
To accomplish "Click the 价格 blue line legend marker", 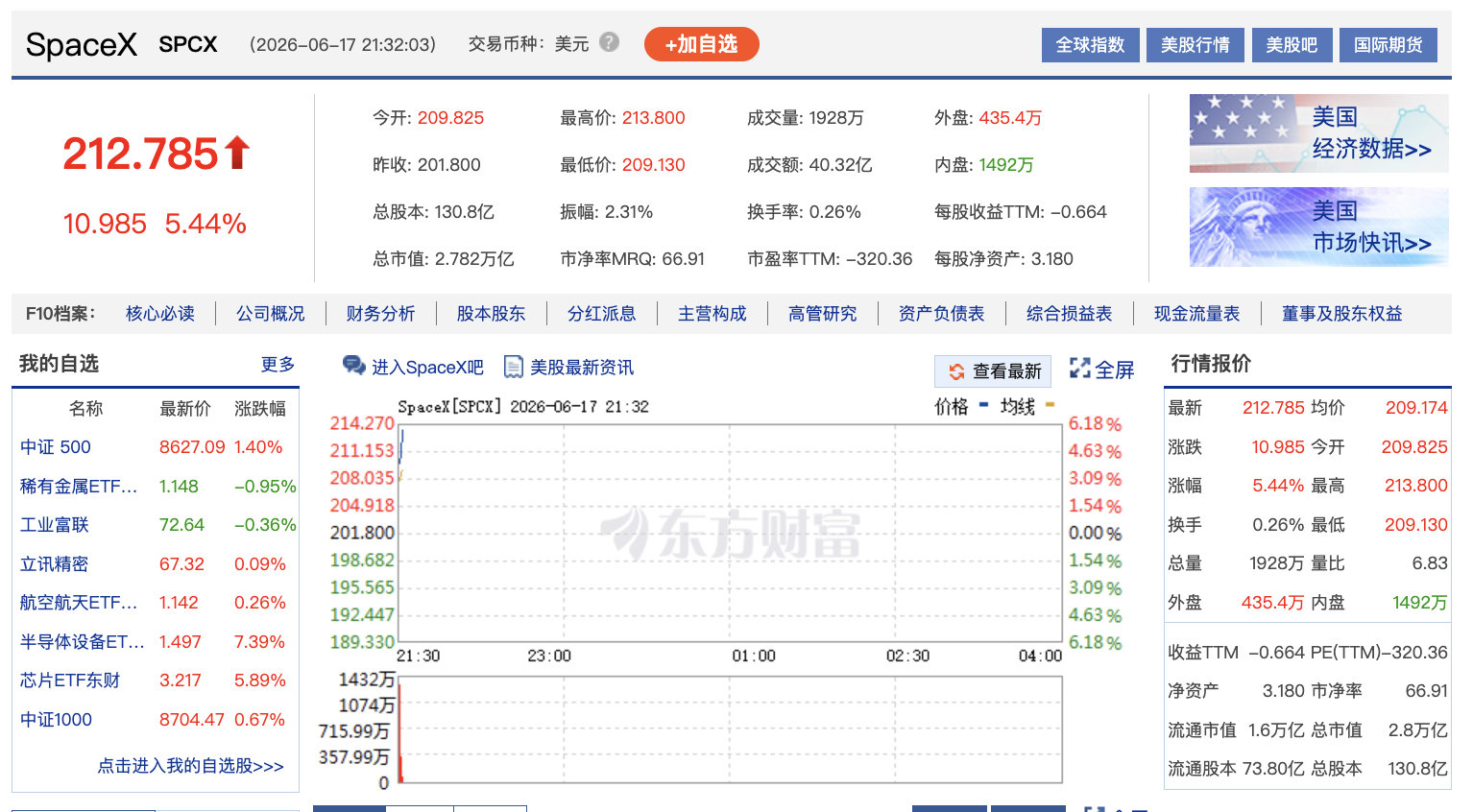I will [x=983, y=406].
